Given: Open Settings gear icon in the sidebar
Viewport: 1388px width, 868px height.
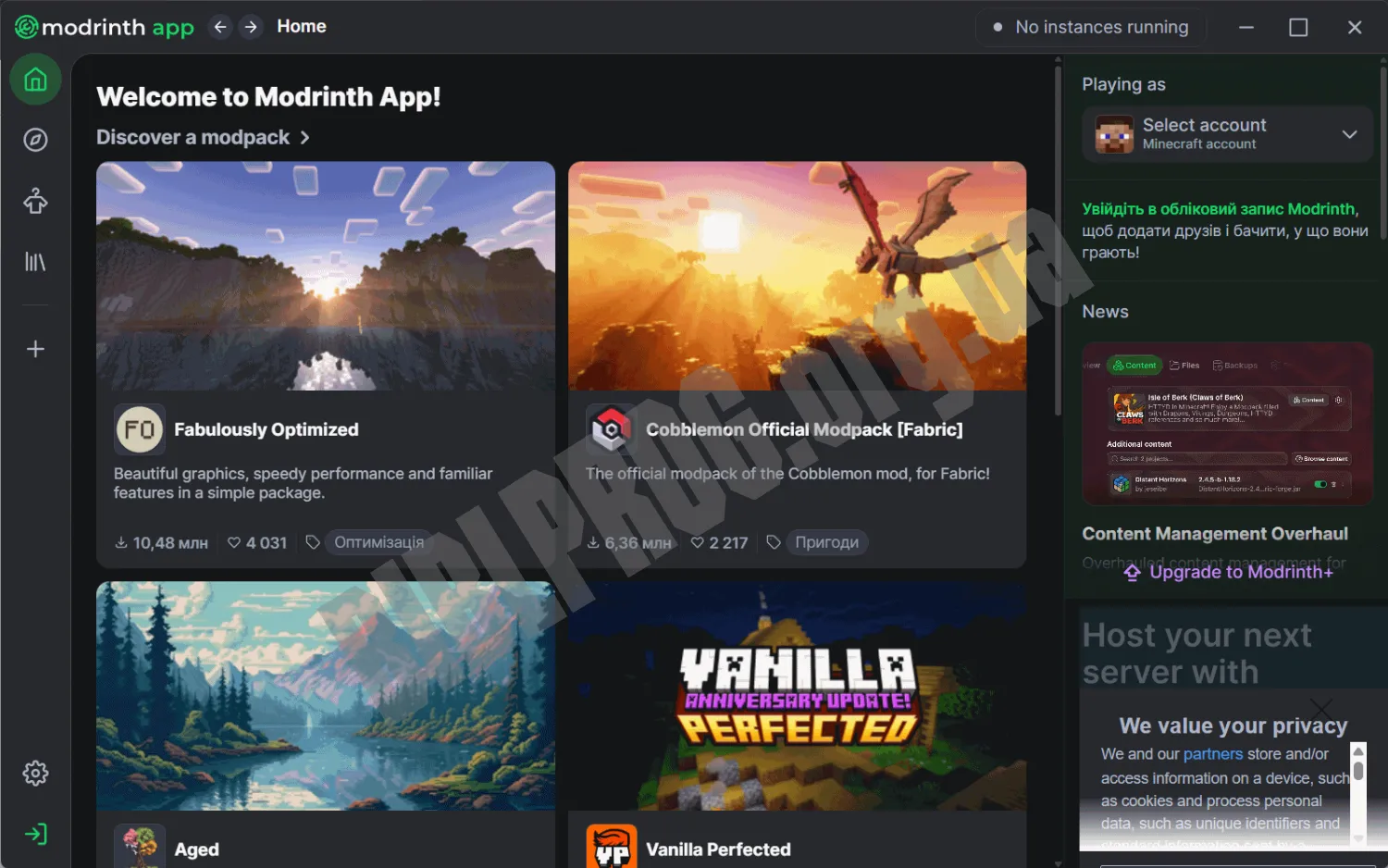Looking at the screenshot, I should point(35,773).
